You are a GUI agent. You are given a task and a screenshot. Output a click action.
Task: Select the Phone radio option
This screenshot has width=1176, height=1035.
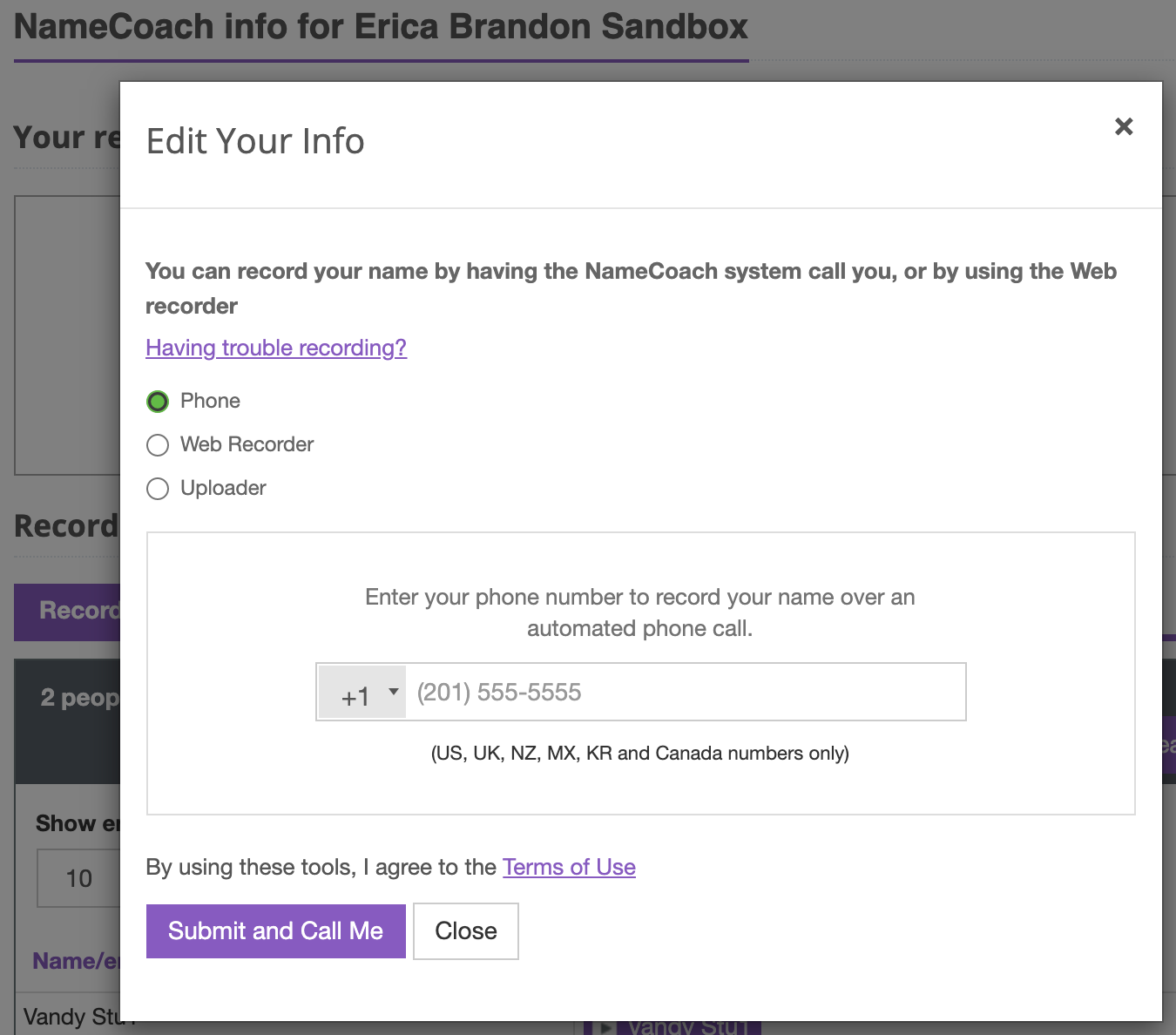[158, 402]
